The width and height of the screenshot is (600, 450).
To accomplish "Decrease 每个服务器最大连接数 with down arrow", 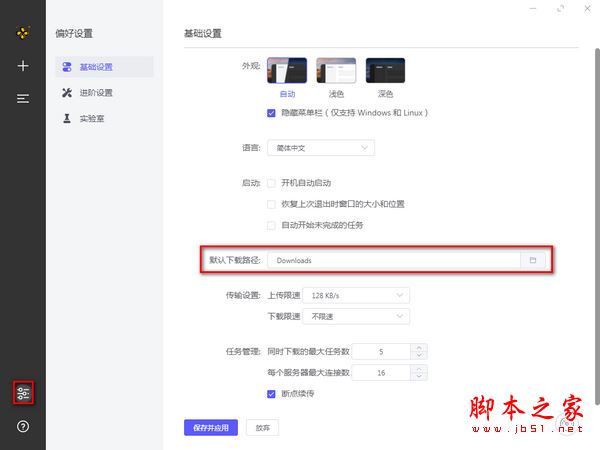I will click(x=419, y=377).
